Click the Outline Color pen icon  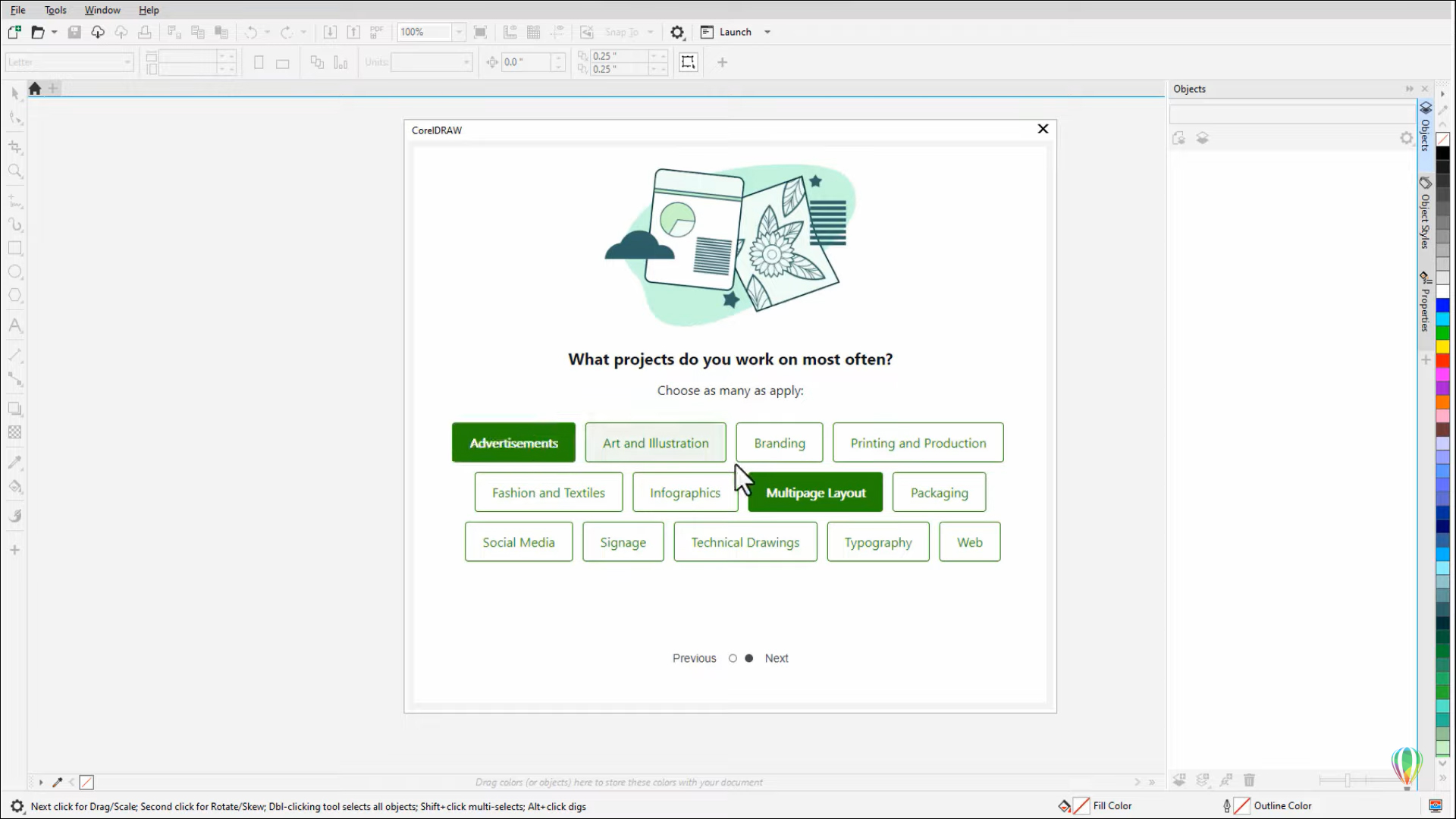[x=1227, y=806]
